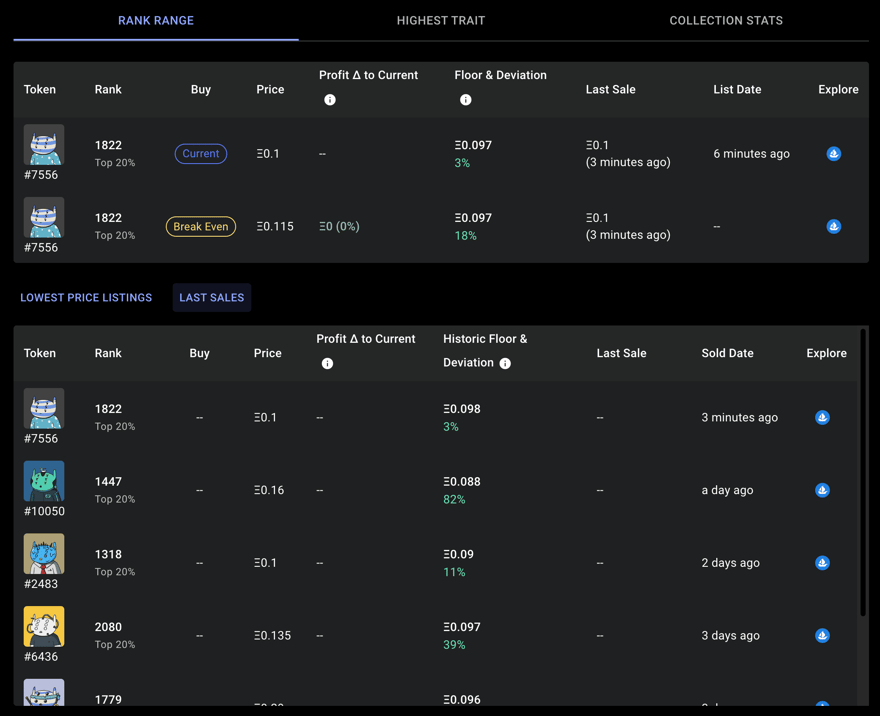This screenshot has width=880, height=716.
Task: Switch to the Collection Stats tab
Action: (x=726, y=21)
